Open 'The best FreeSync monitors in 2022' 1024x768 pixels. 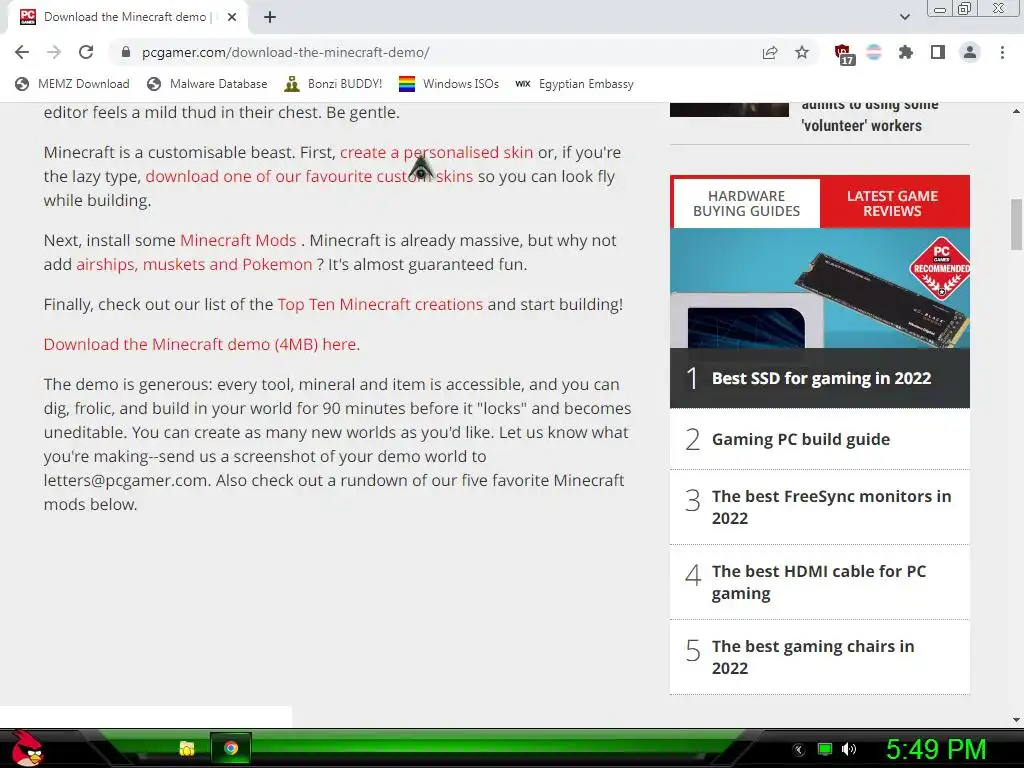click(x=831, y=507)
